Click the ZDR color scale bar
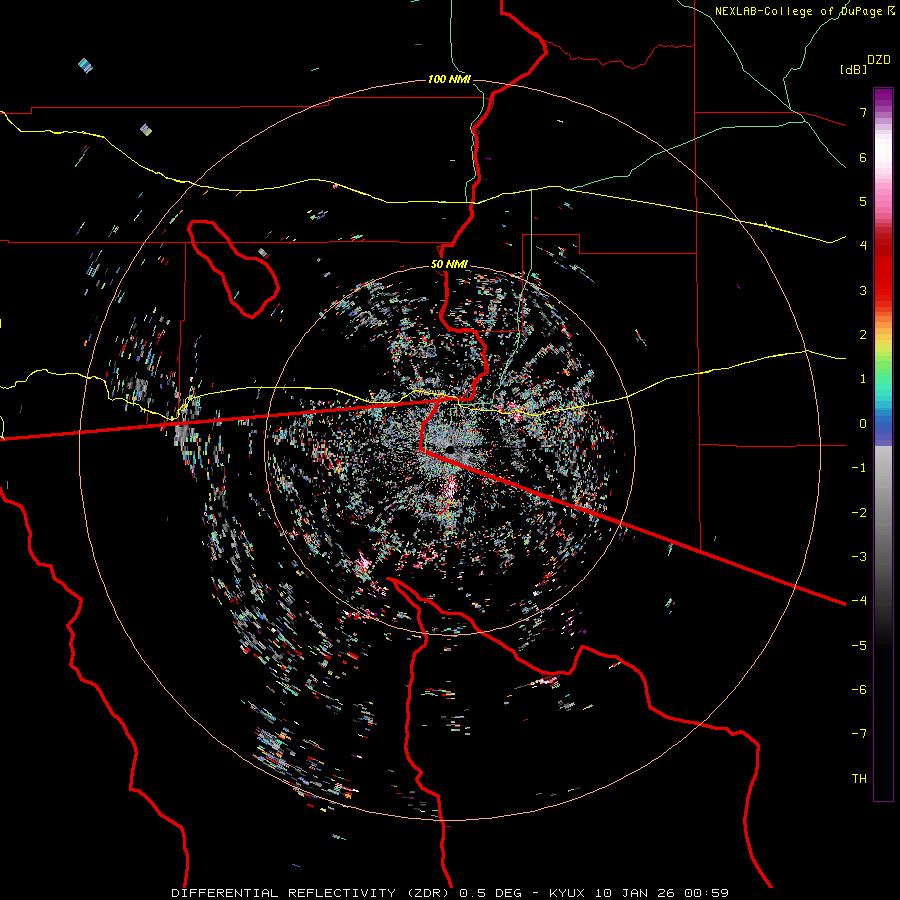This screenshot has width=900, height=900. pyautogui.click(x=883, y=444)
